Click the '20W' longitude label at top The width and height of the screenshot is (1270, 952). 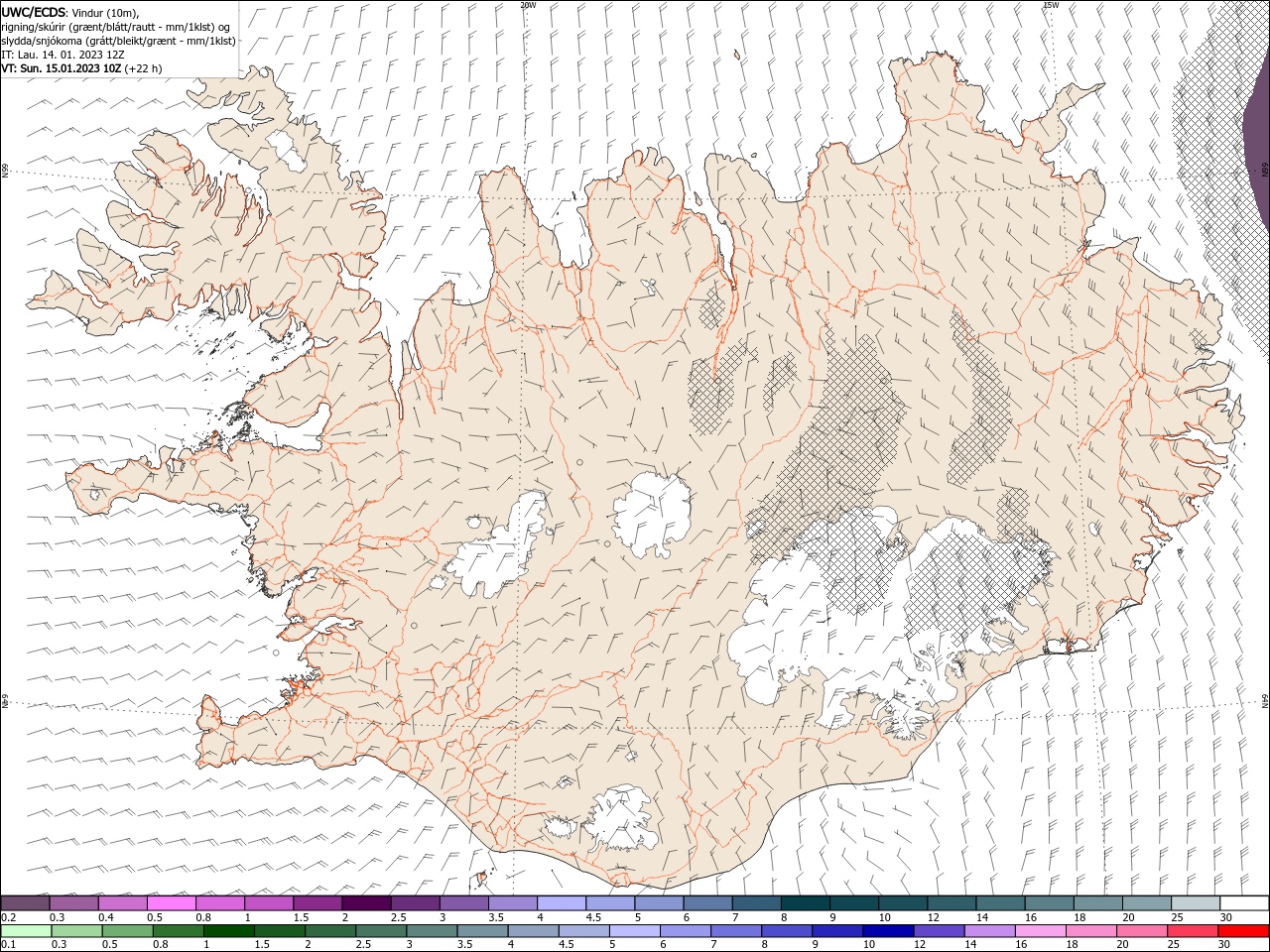coord(528,4)
